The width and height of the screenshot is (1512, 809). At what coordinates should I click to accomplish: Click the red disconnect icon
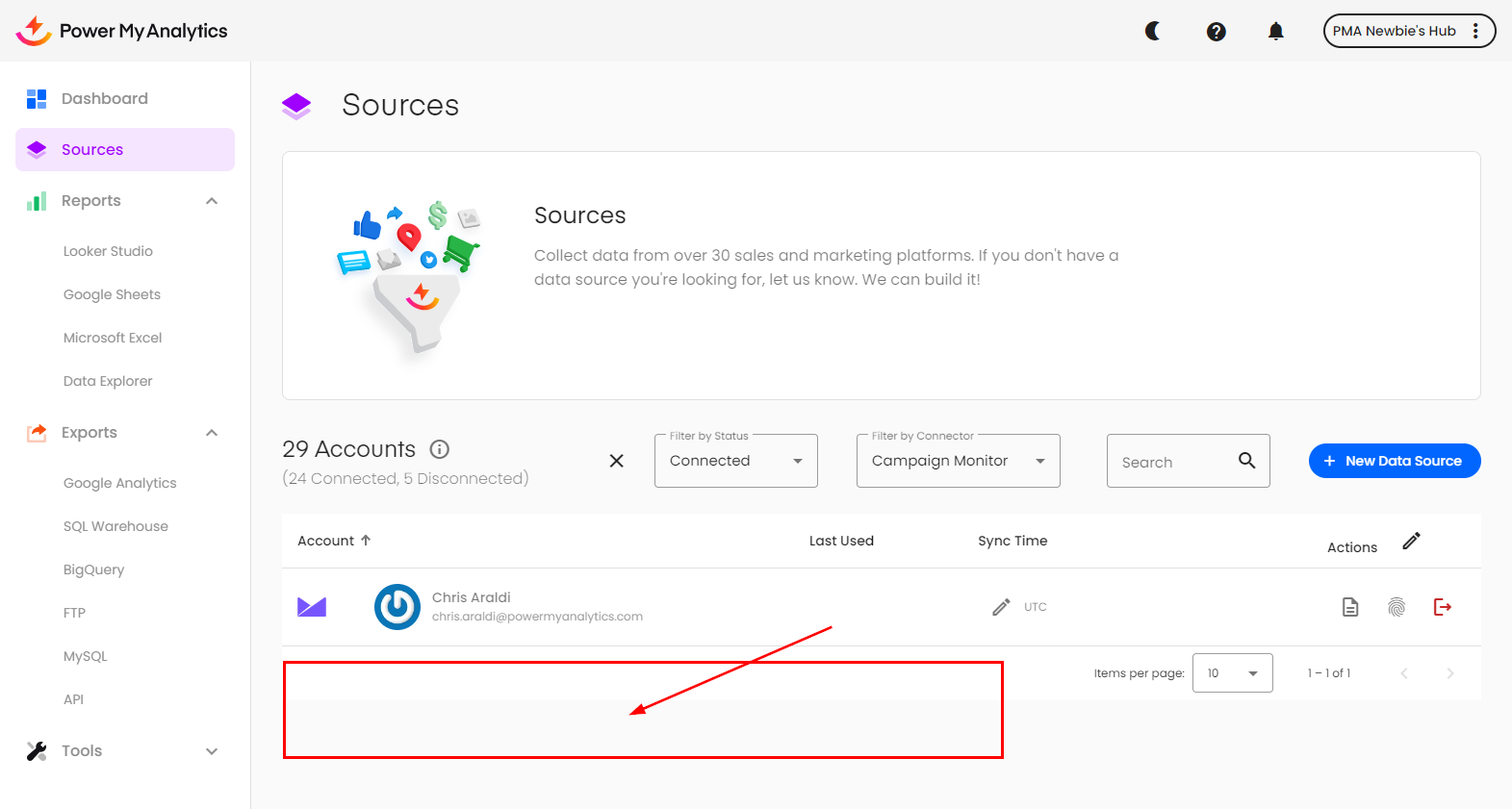[1442, 607]
